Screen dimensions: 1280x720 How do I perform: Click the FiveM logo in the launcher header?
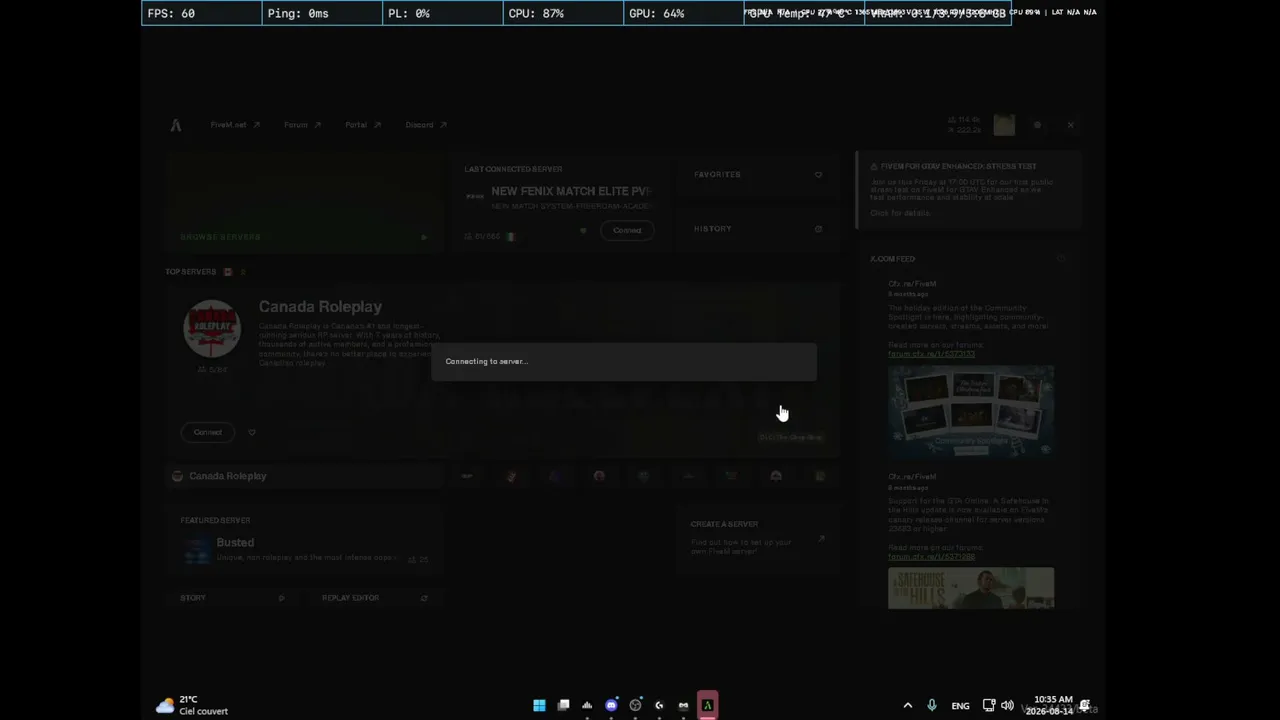tap(176, 125)
